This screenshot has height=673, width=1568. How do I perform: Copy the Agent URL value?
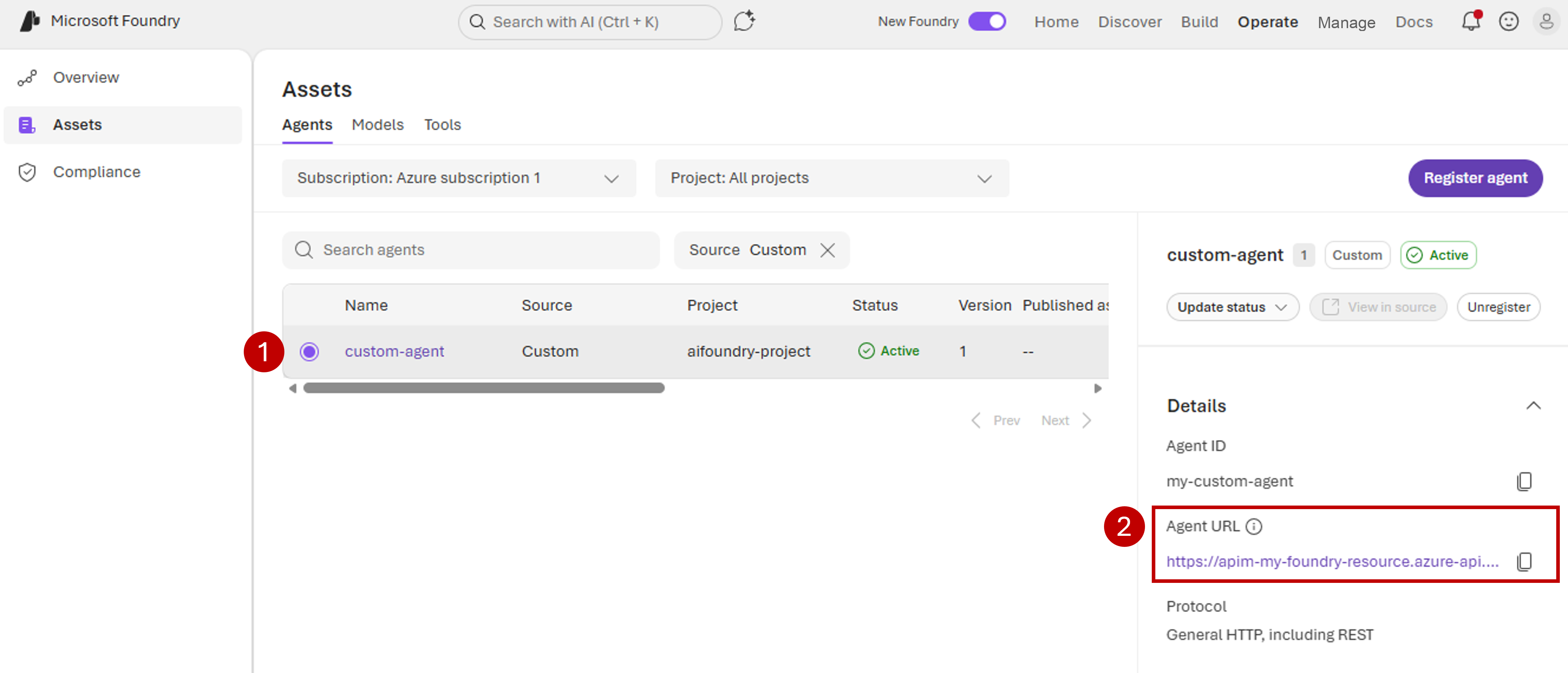click(x=1524, y=561)
